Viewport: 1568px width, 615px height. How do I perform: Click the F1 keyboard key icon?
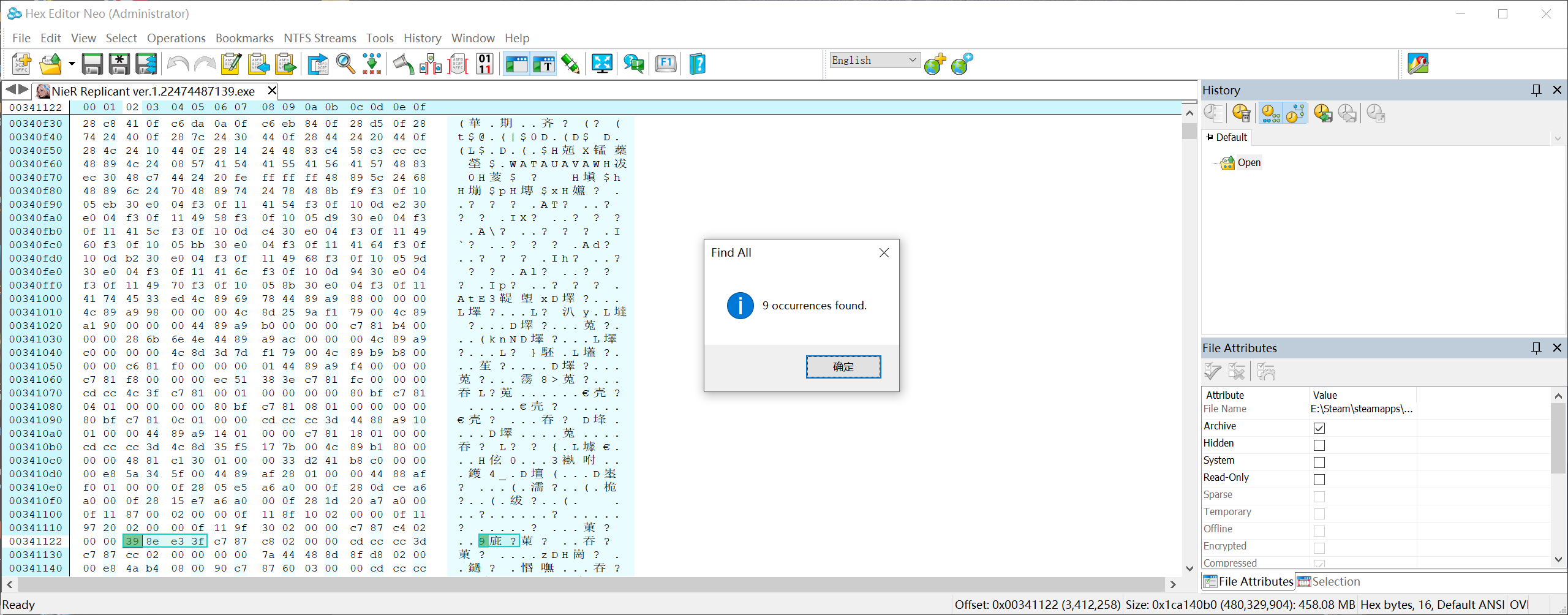point(666,64)
